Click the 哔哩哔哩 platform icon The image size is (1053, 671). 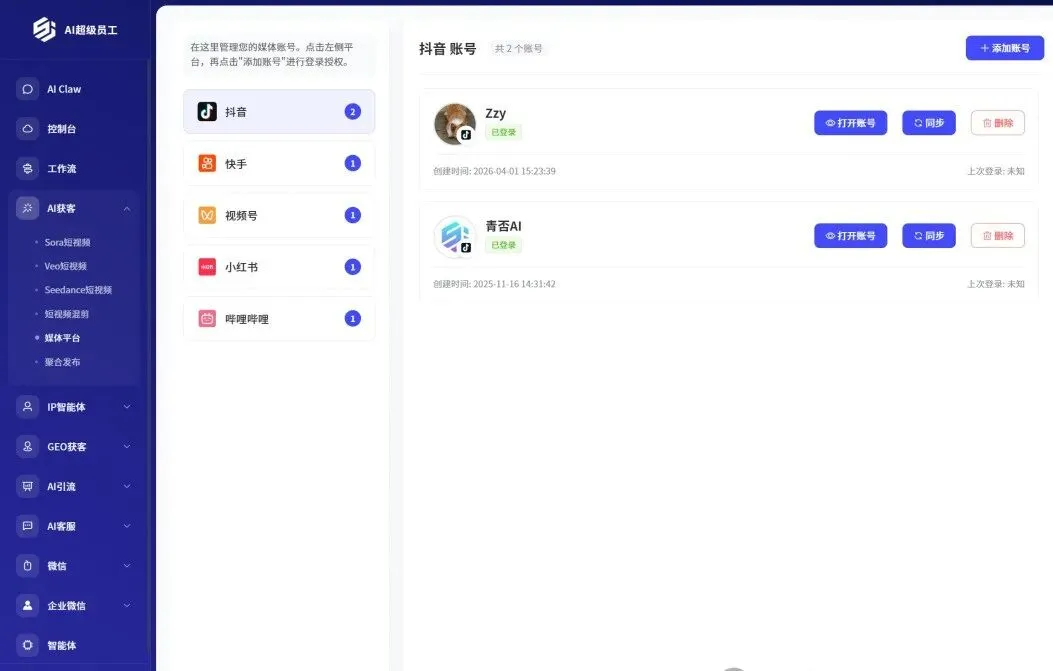coord(206,318)
